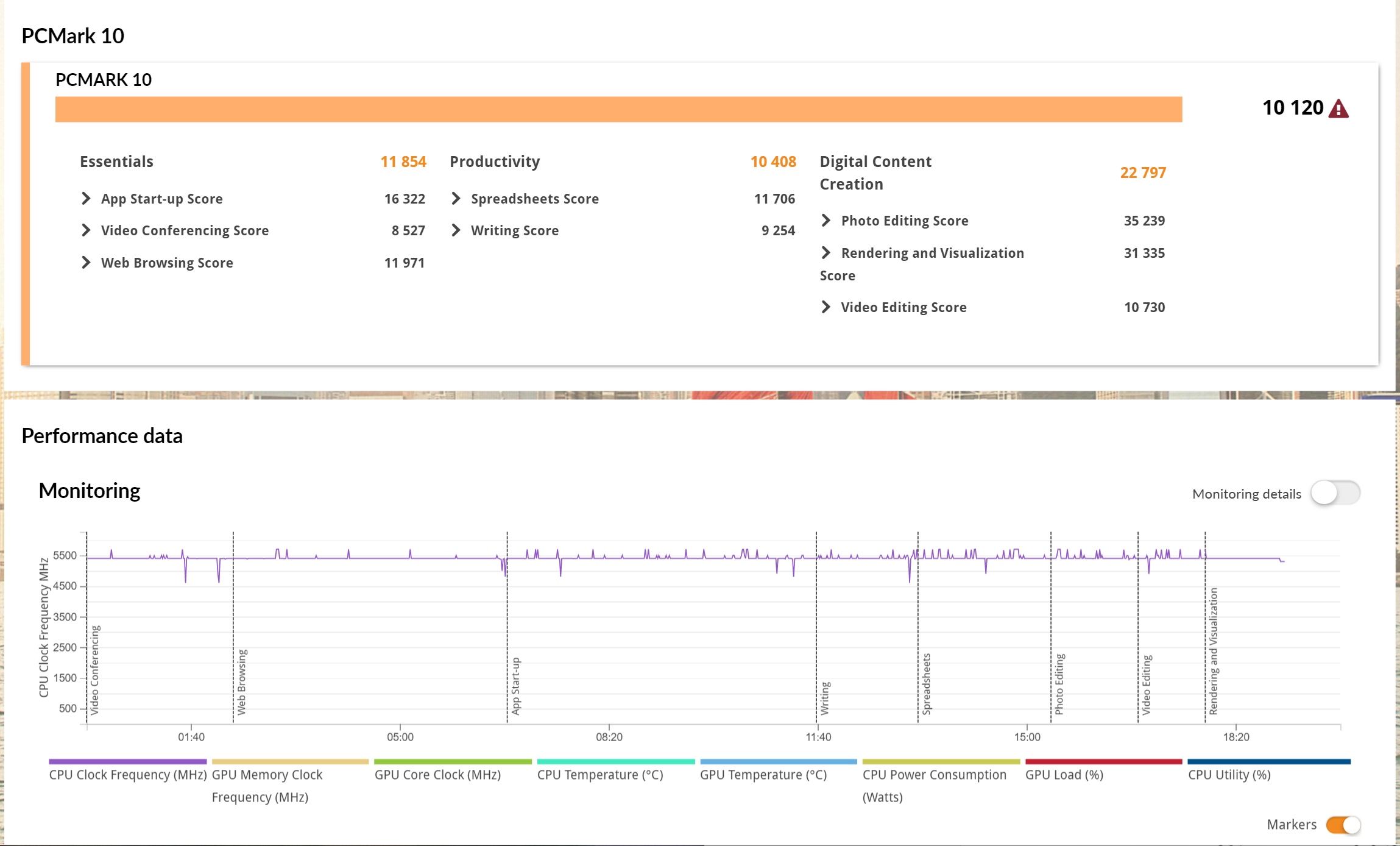Expand Spreadsheets Score details

point(456,199)
